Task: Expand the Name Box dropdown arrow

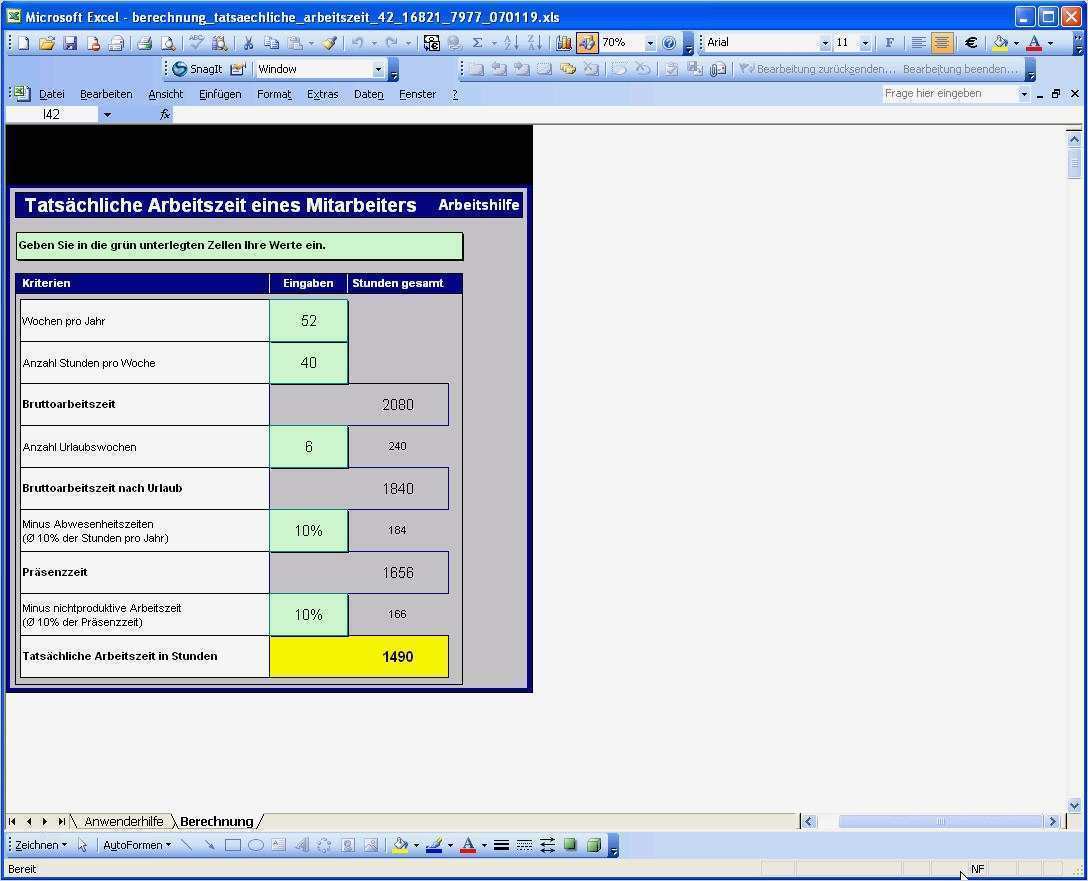Action: click(x=107, y=114)
